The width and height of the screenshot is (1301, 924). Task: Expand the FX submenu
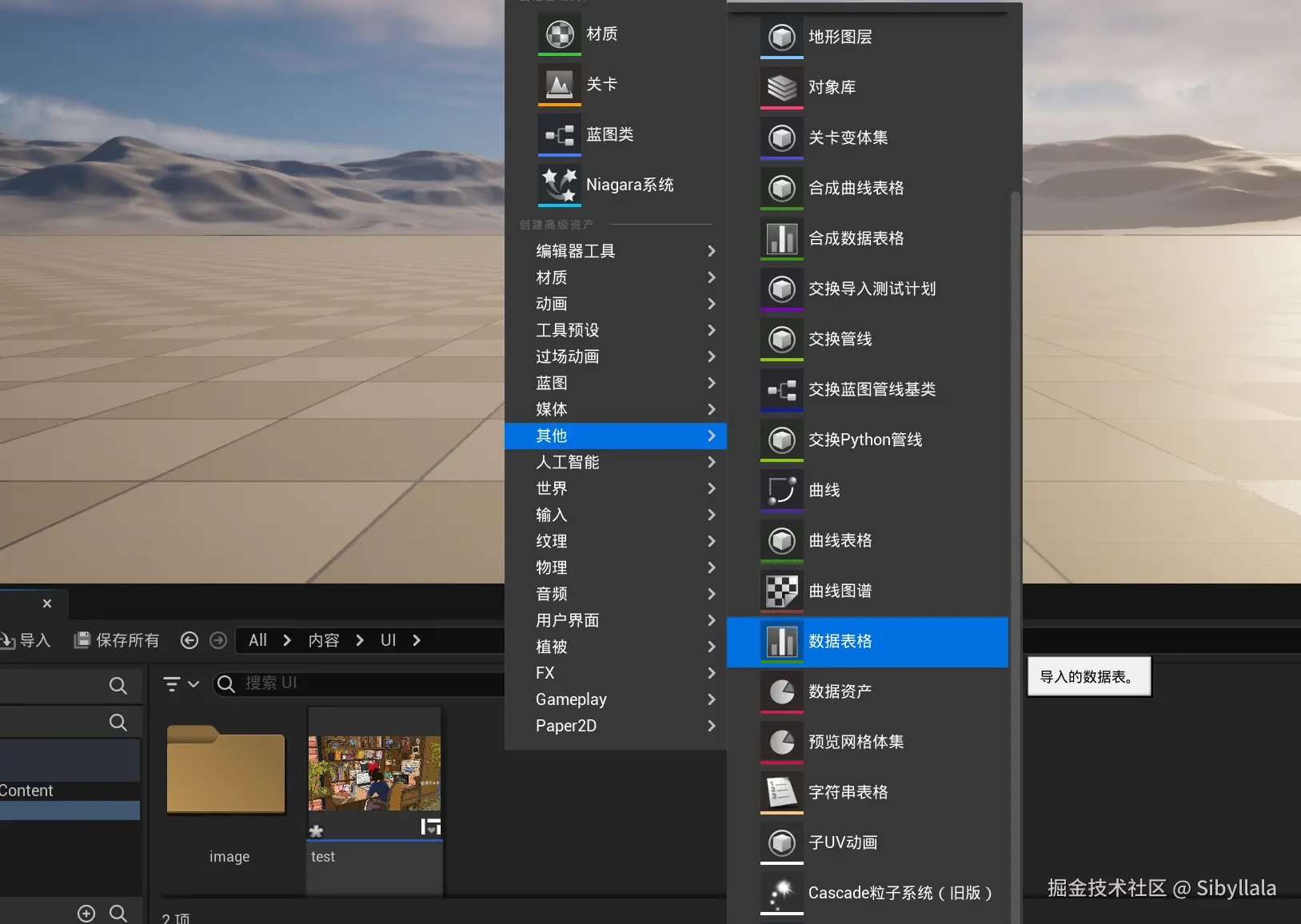(x=616, y=673)
